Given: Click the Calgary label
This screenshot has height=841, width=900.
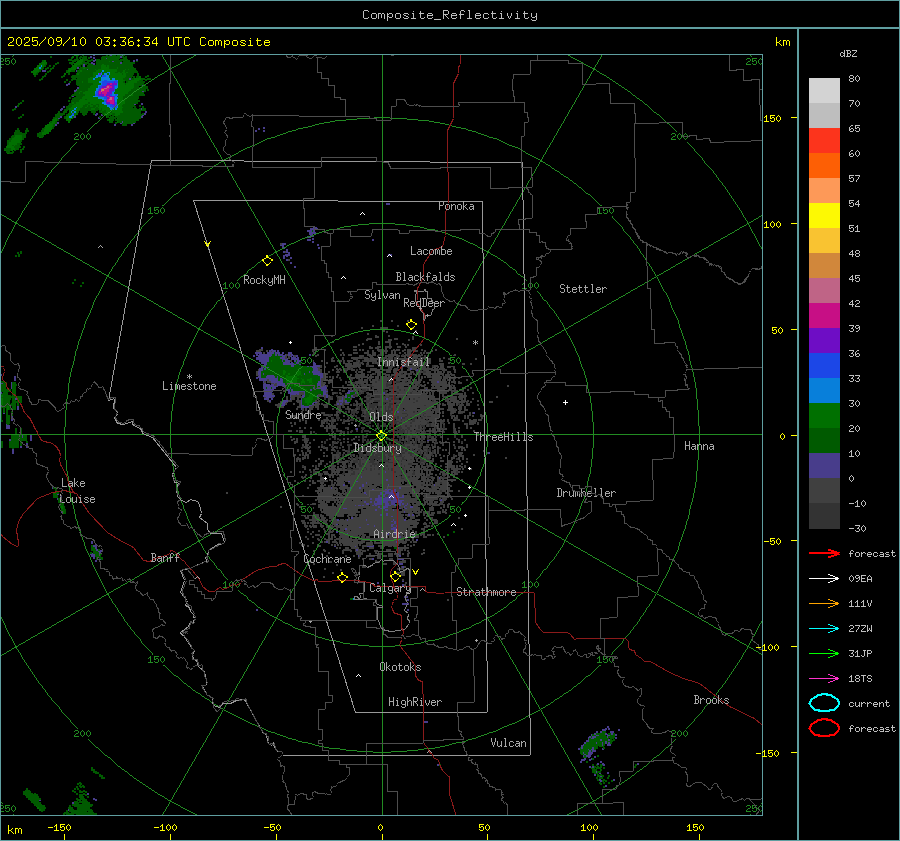Looking at the screenshot, I should 390,588.
